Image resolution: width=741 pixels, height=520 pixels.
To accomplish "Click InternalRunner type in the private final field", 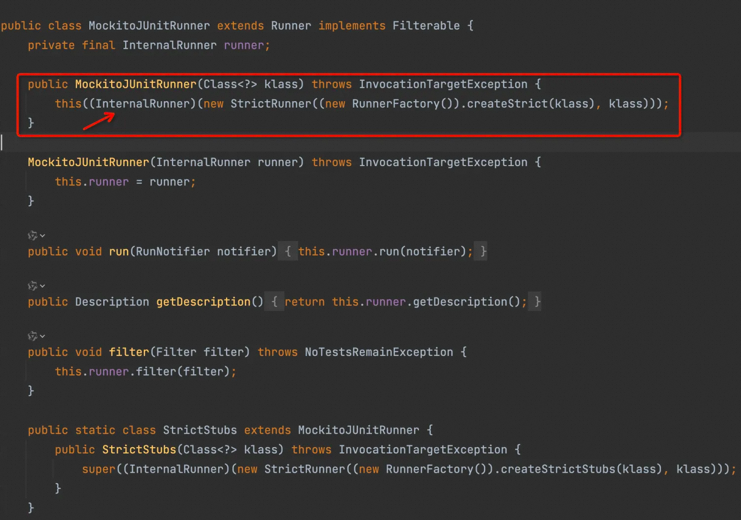I will [x=169, y=45].
